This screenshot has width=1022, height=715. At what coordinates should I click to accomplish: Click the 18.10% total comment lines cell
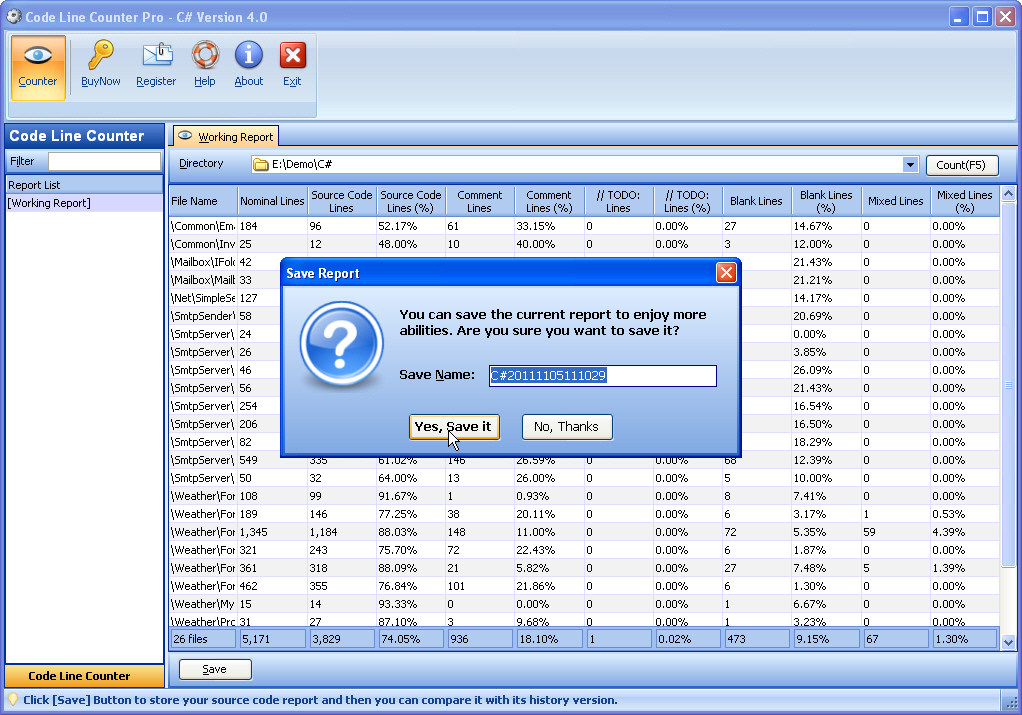click(x=549, y=639)
